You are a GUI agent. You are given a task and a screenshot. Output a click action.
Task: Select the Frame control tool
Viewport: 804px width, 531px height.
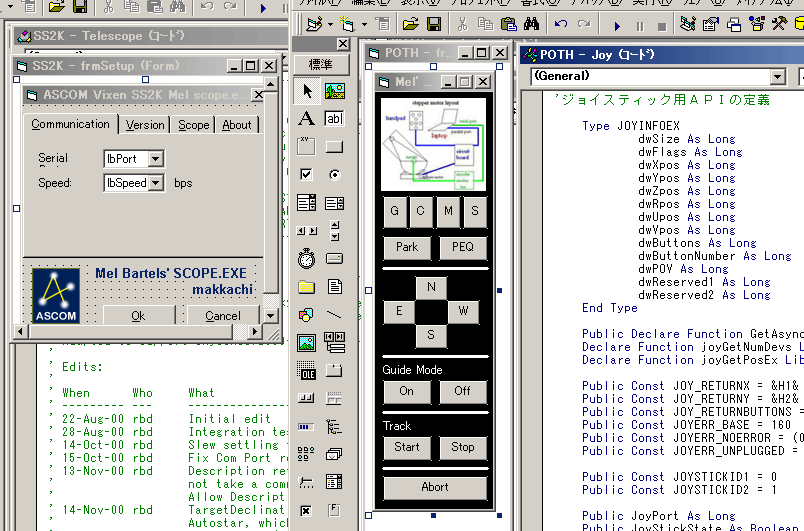tap(307, 147)
